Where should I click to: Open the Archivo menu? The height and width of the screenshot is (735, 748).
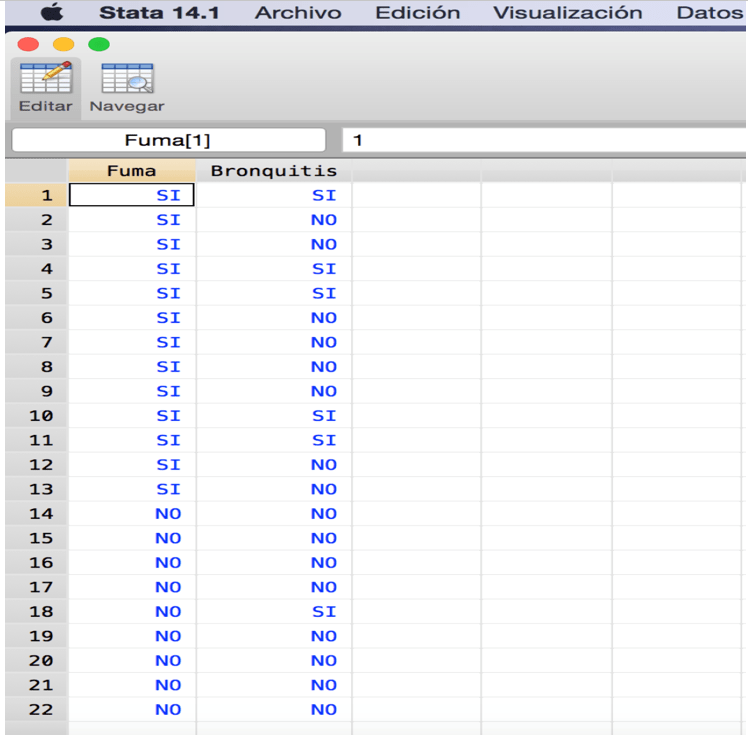click(x=297, y=13)
